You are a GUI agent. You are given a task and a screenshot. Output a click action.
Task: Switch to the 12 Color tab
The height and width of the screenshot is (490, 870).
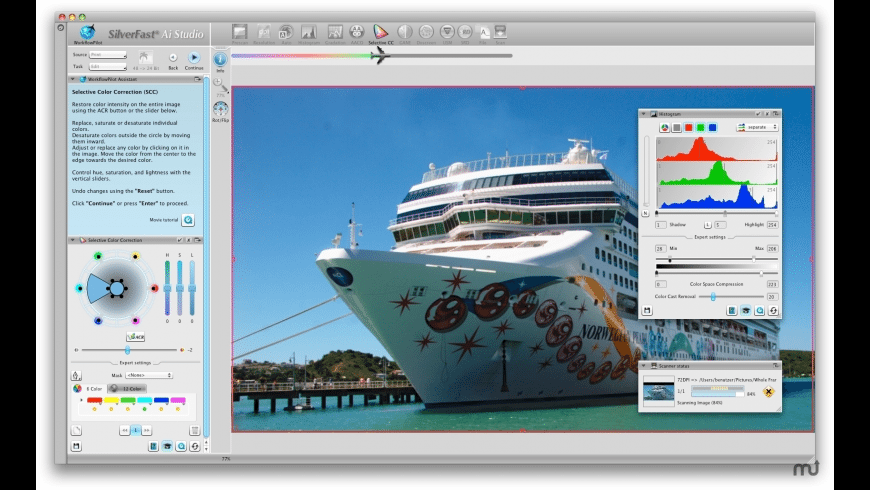point(127,388)
